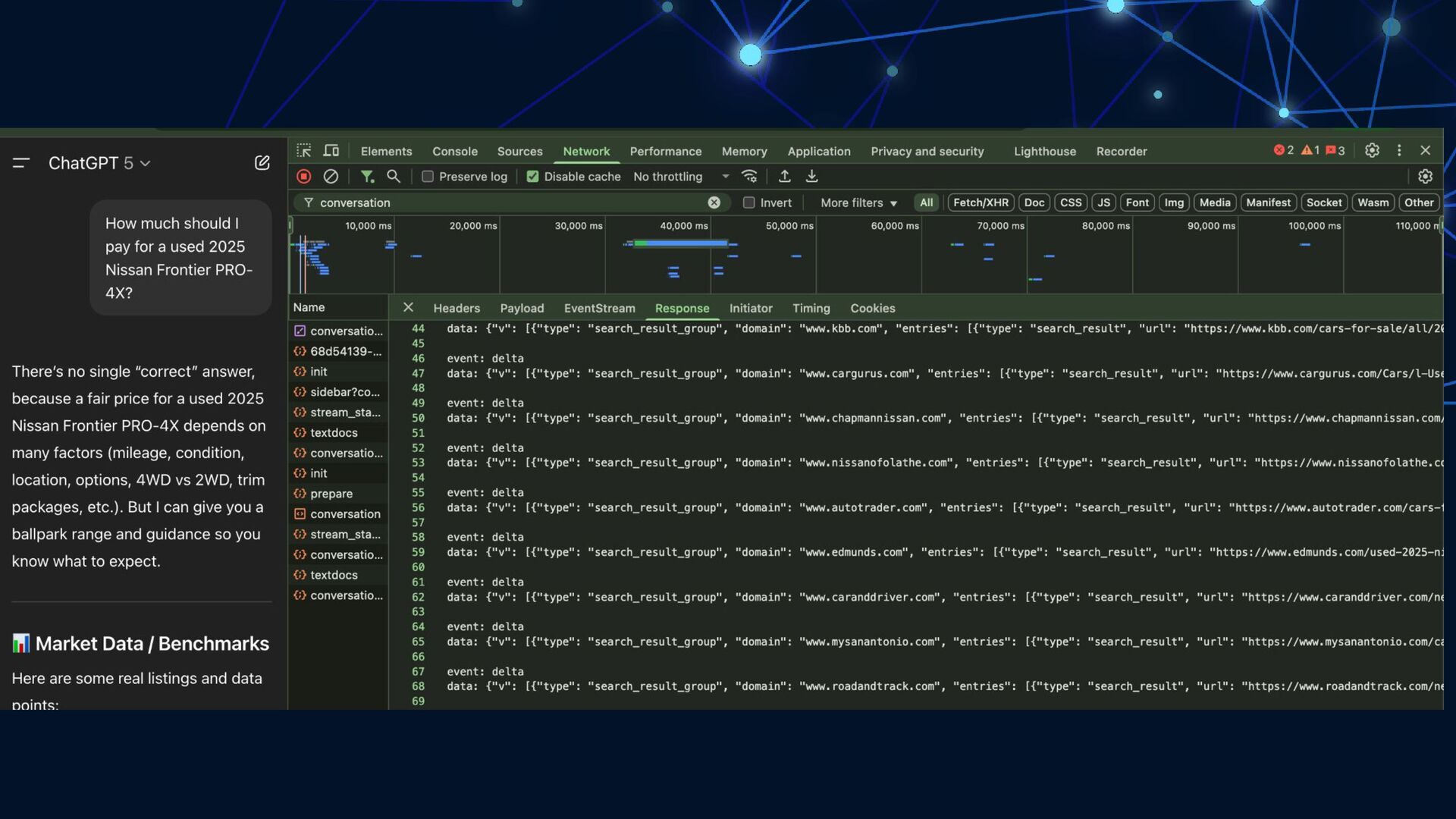Filter requests by Doc type
Viewport: 1456px width, 819px height.
[x=1034, y=202]
